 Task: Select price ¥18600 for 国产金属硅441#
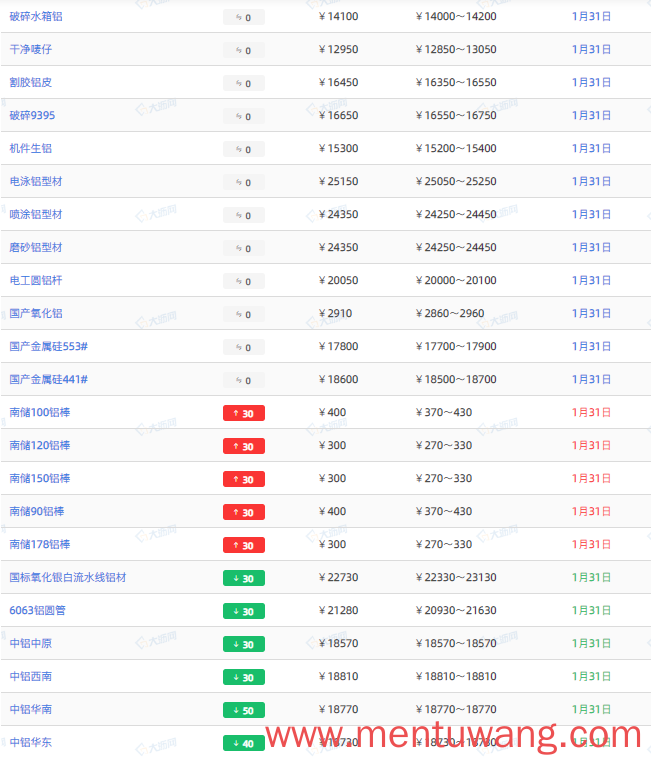[339, 380]
